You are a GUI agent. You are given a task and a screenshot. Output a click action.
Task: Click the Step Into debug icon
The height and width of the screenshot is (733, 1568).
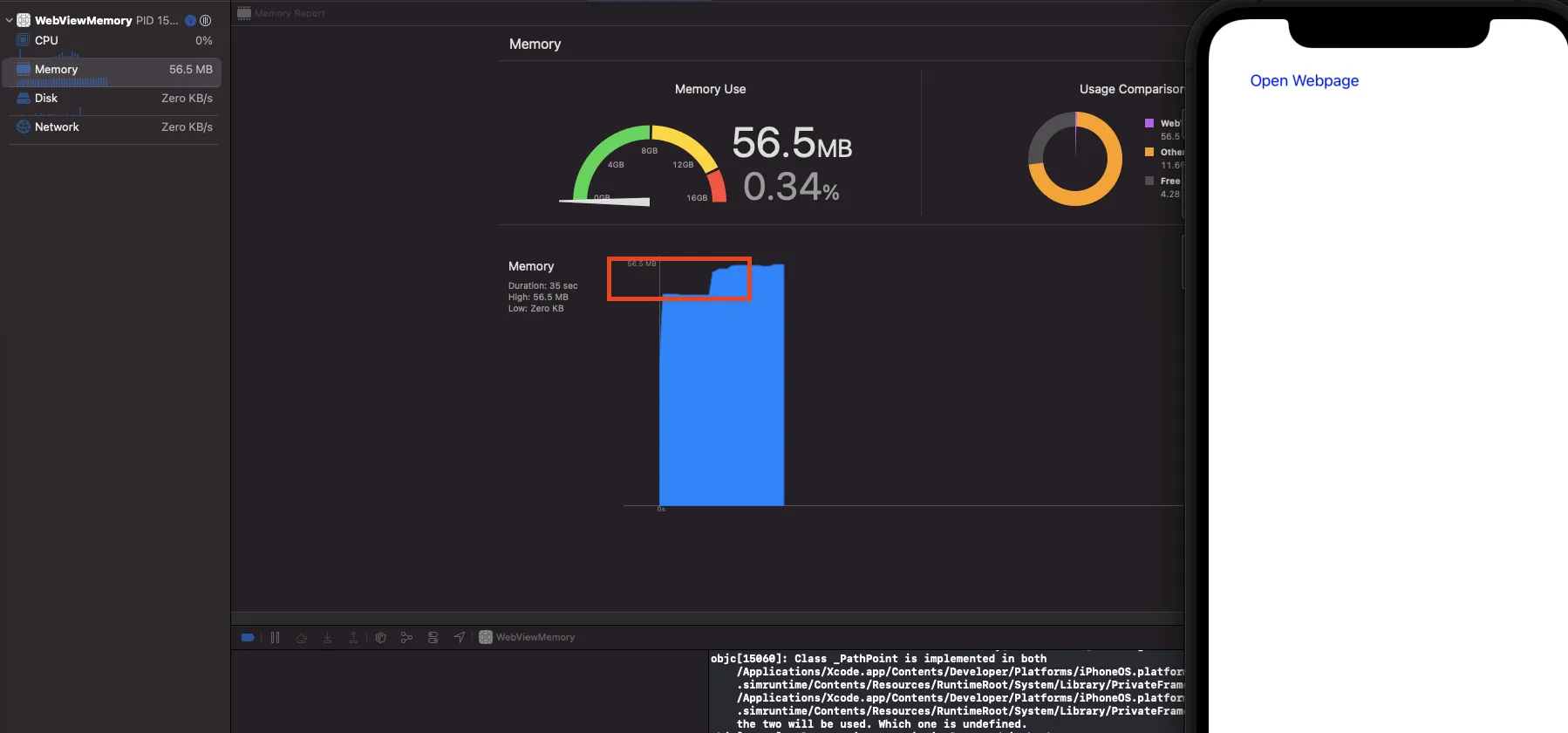coord(328,638)
